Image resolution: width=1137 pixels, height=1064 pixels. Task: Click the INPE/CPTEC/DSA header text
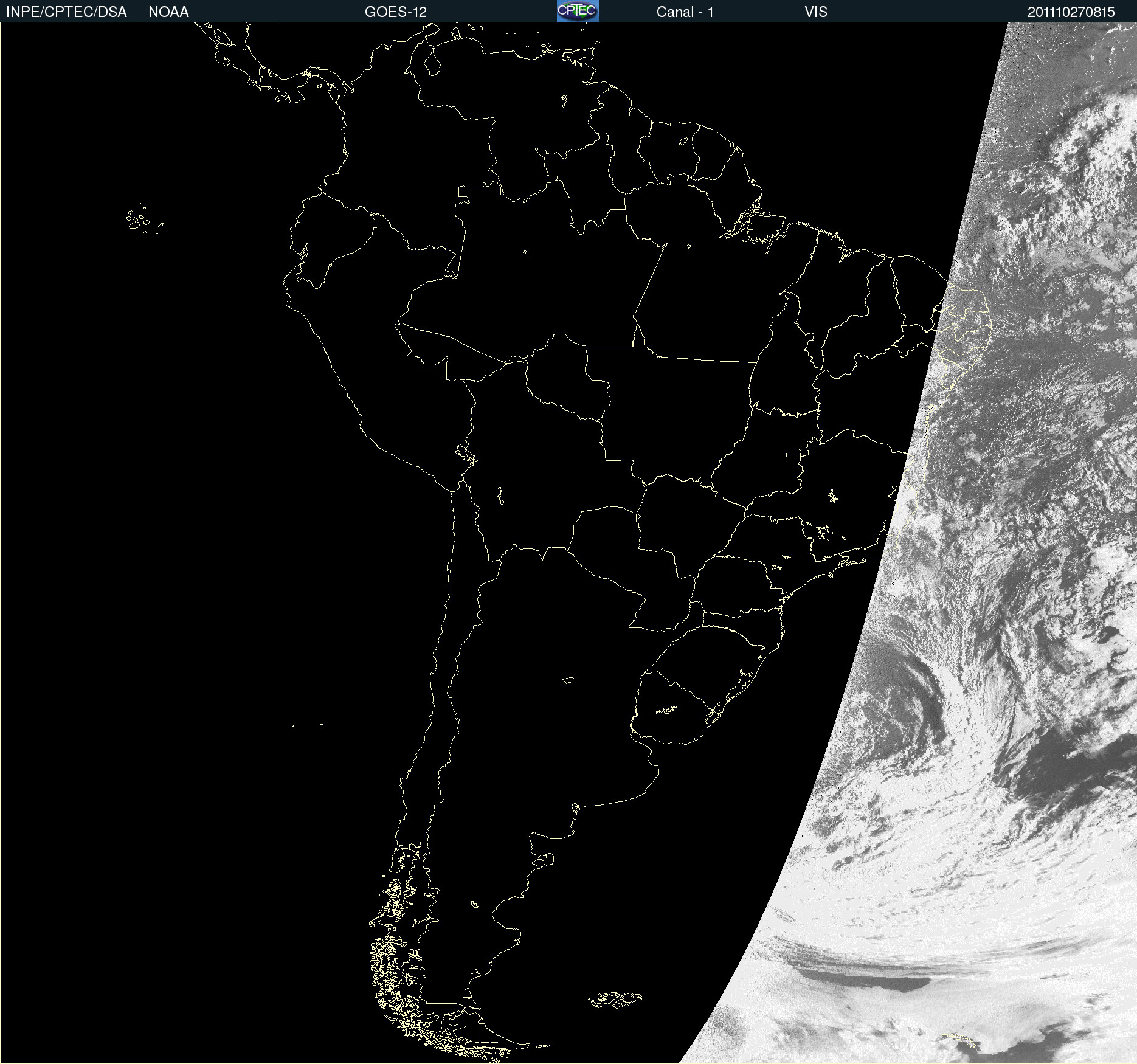tap(66, 12)
